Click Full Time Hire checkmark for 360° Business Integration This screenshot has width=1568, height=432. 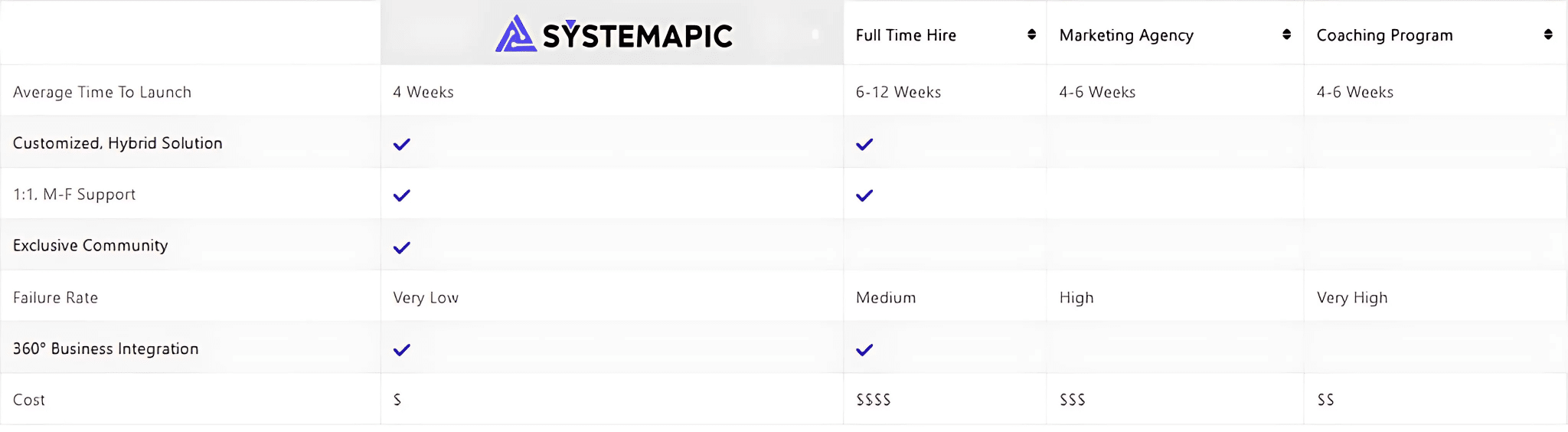[864, 350]
